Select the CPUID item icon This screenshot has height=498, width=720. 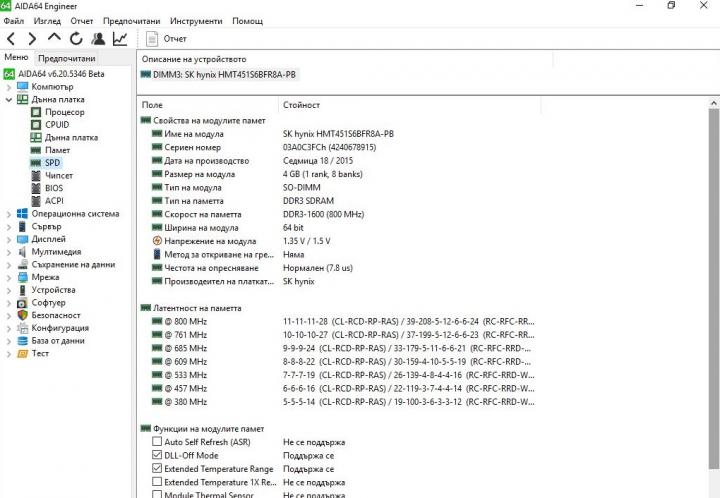coord(36,125)
